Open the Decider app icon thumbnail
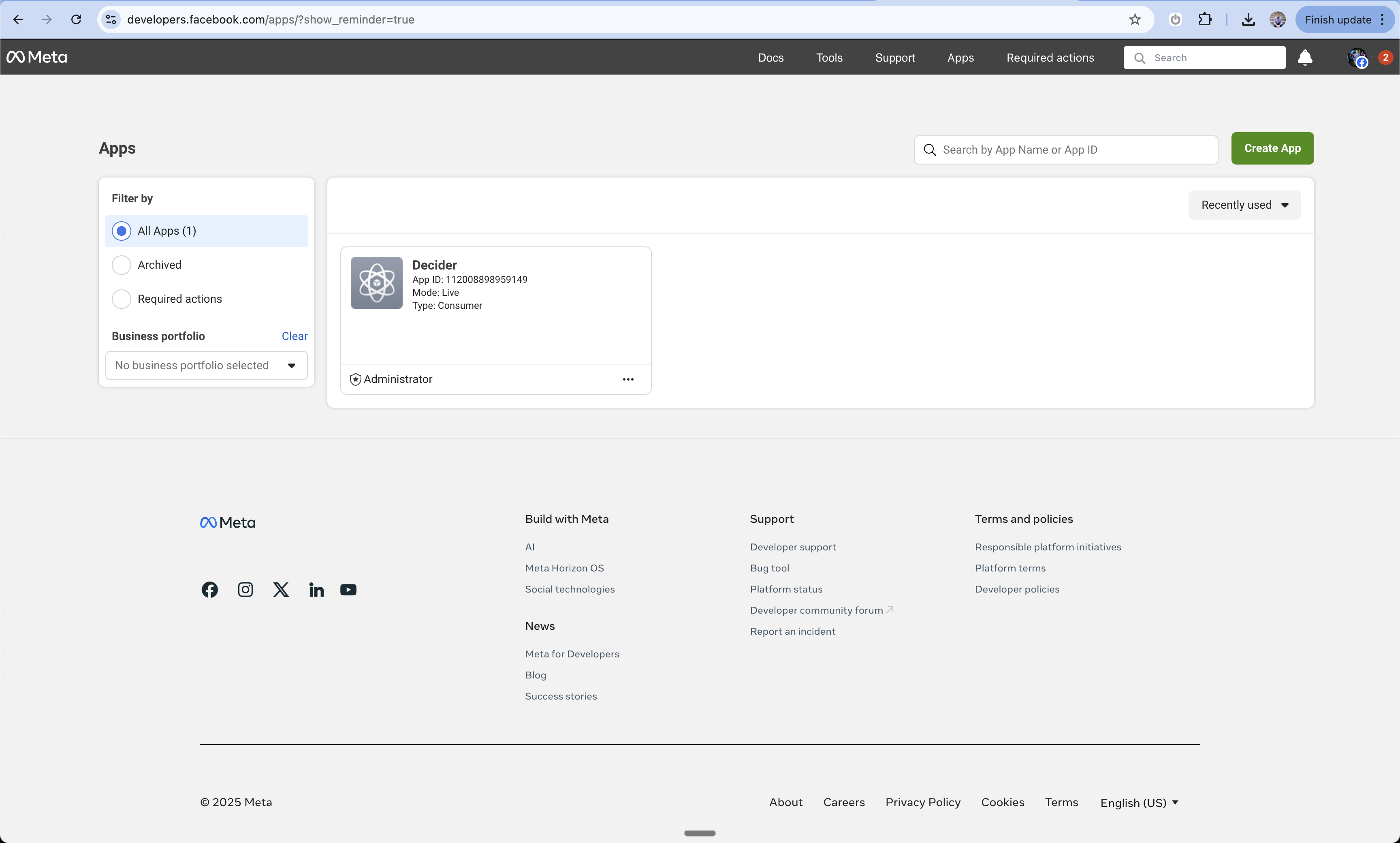 [376, 283]
